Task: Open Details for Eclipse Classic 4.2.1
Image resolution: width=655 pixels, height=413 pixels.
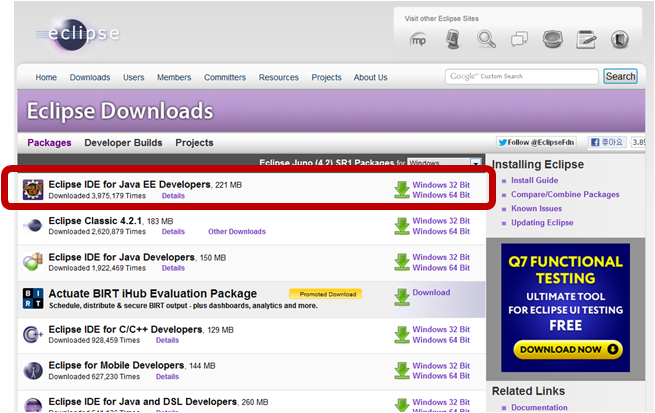Action: [x=173, y=232]
